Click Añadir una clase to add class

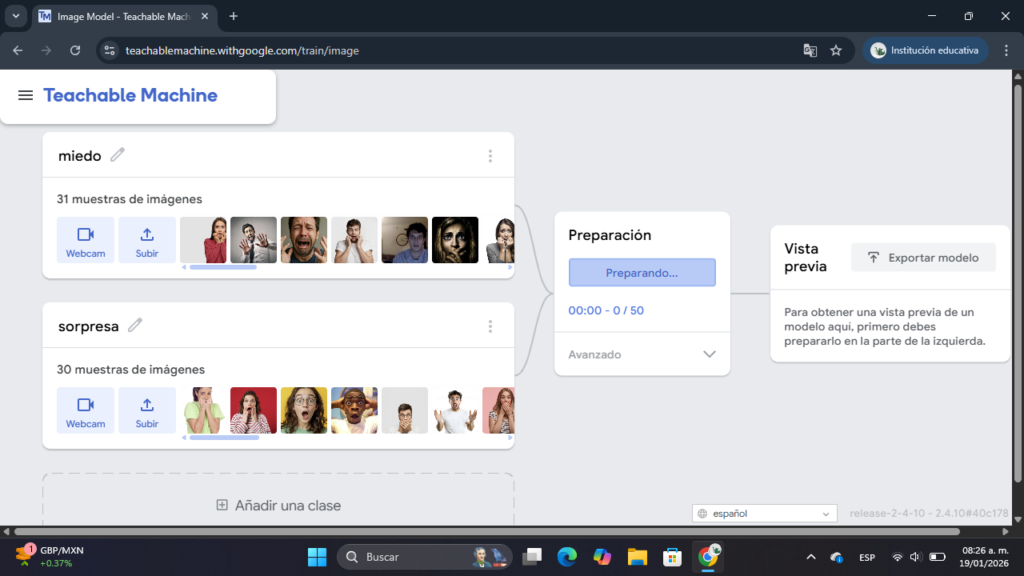click(x=279, y=505)
